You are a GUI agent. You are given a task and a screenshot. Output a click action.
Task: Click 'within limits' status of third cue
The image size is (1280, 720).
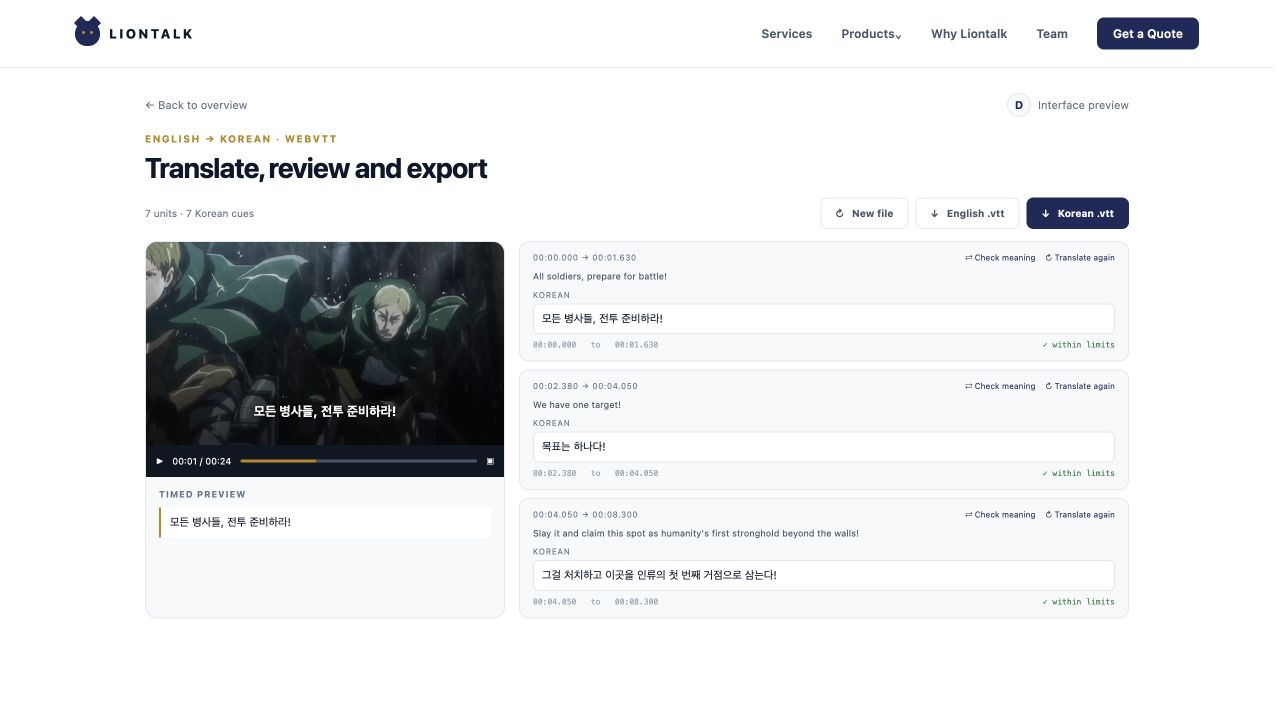point(1078,602)
